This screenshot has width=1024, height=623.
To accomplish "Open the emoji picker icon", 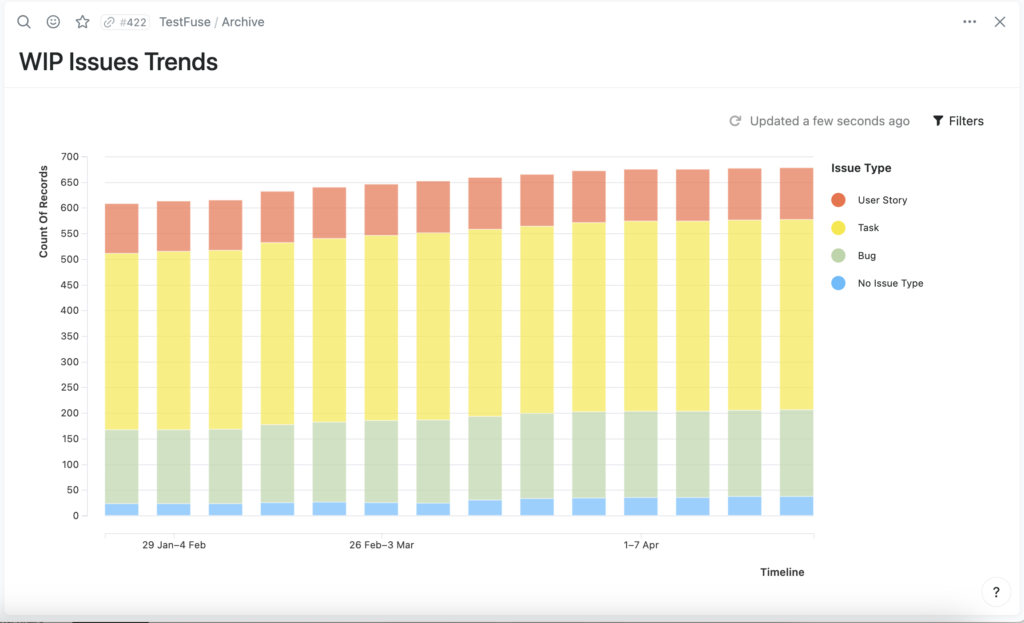I will [54, 22].
